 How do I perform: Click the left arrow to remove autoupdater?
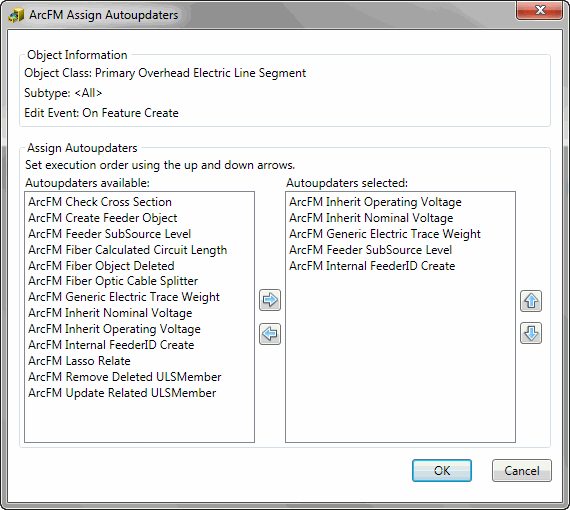(270, 334)
